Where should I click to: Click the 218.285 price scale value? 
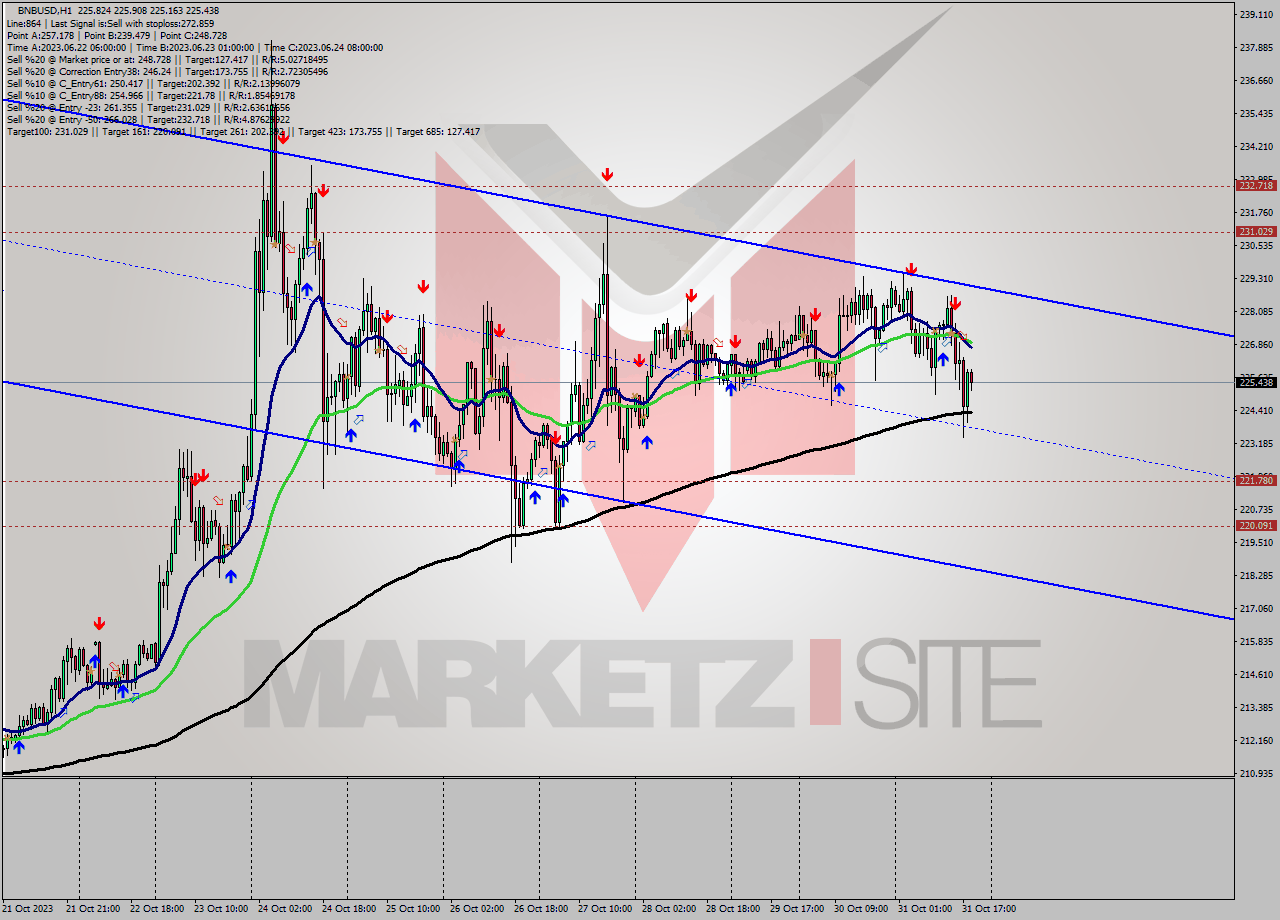click(x=1256, y=575)
